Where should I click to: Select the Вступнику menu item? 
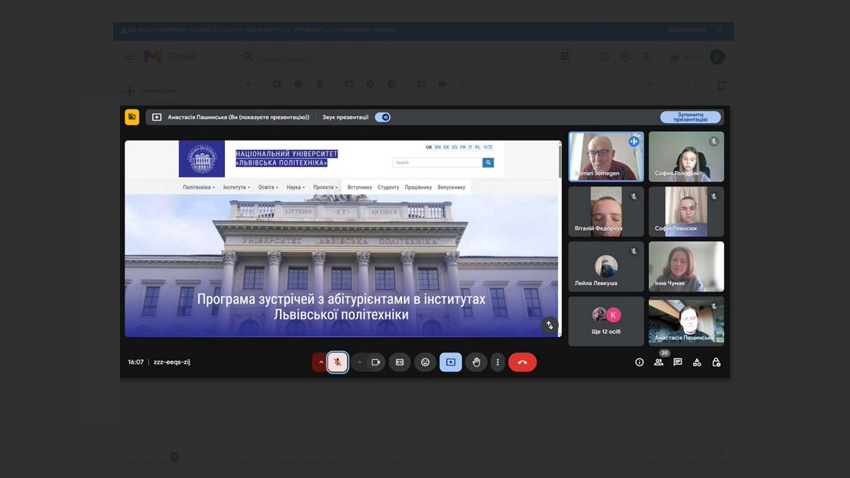359,187
